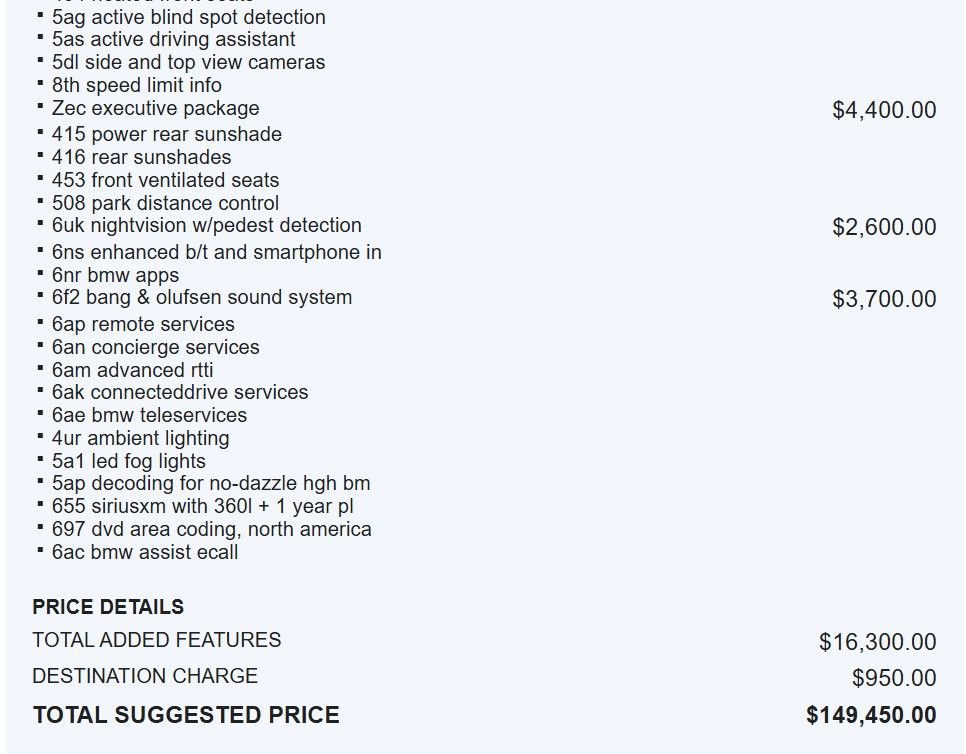
Task: Click the PRICE DETAILS heading
Action: click(x=108, y=607)
